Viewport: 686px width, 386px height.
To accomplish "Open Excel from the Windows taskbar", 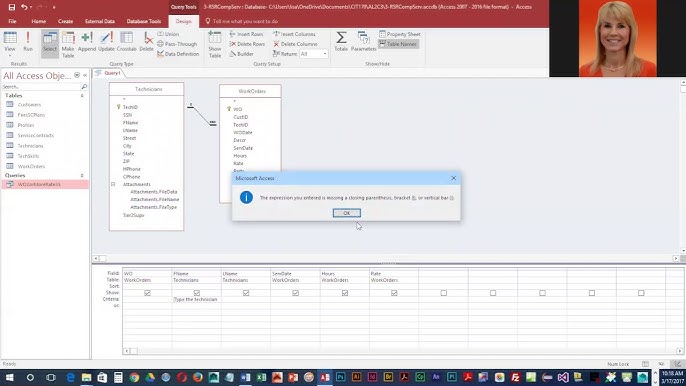I will (261, 377).
